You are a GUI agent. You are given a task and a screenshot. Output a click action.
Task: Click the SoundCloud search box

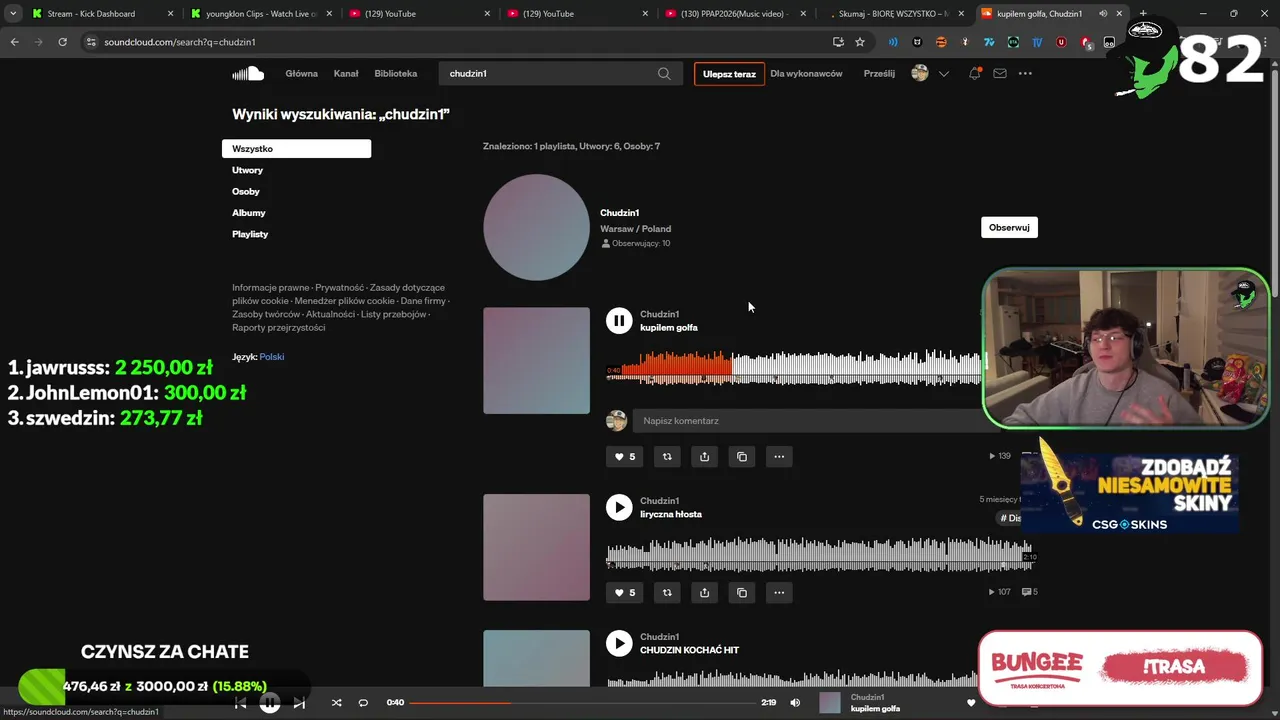pyautogui.click(x=560, y=73)
